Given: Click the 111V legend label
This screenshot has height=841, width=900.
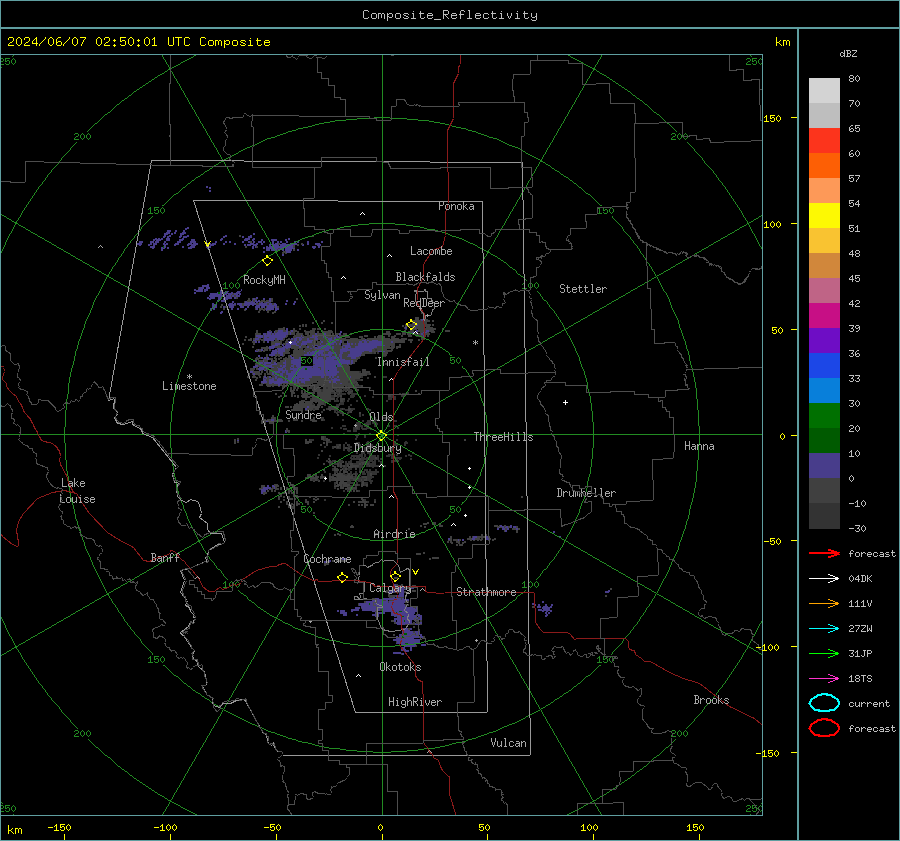Looking at the screenshot, I should [860, 603].
